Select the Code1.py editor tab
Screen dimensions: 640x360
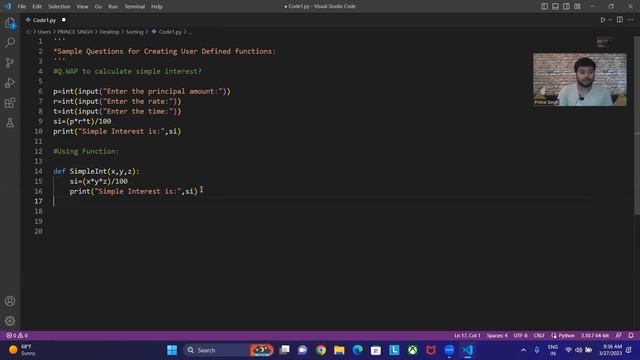45,20
